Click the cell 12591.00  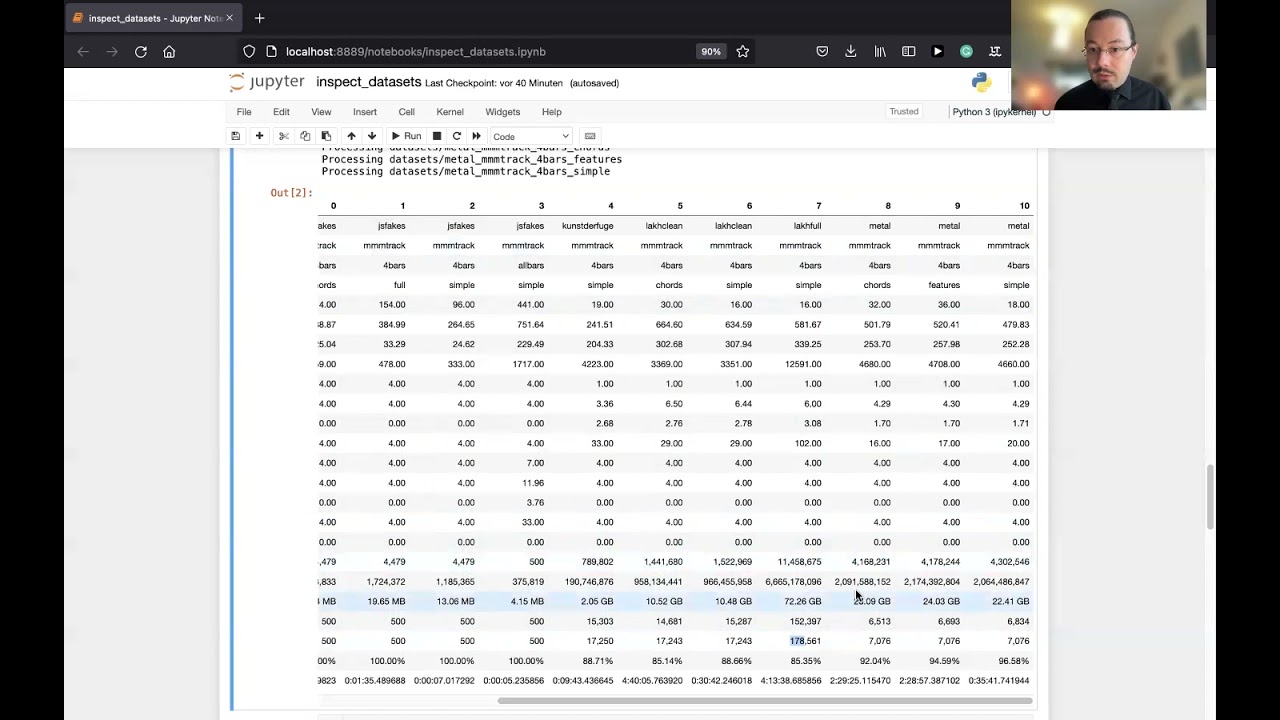coord(803,364)
